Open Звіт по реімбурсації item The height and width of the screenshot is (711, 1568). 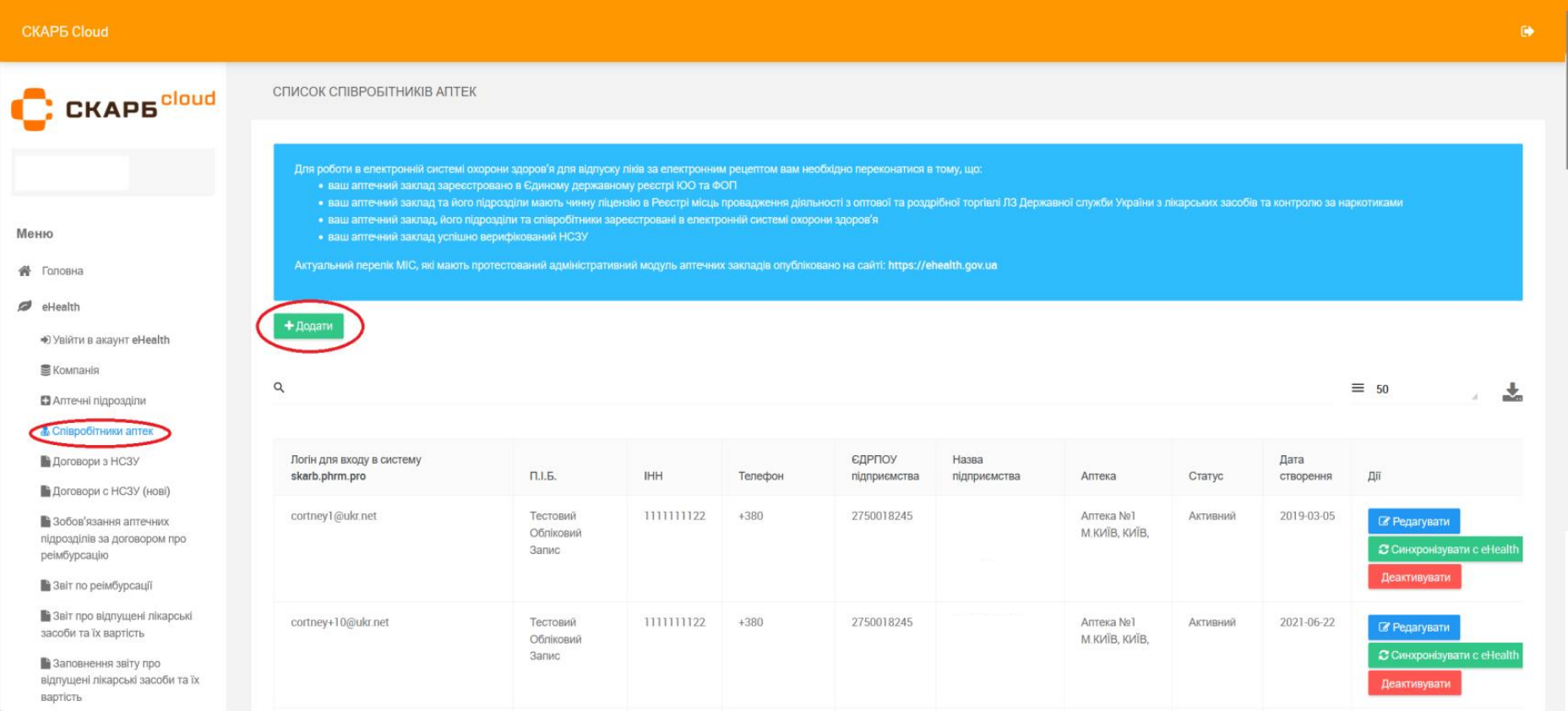tap(96, 586)
